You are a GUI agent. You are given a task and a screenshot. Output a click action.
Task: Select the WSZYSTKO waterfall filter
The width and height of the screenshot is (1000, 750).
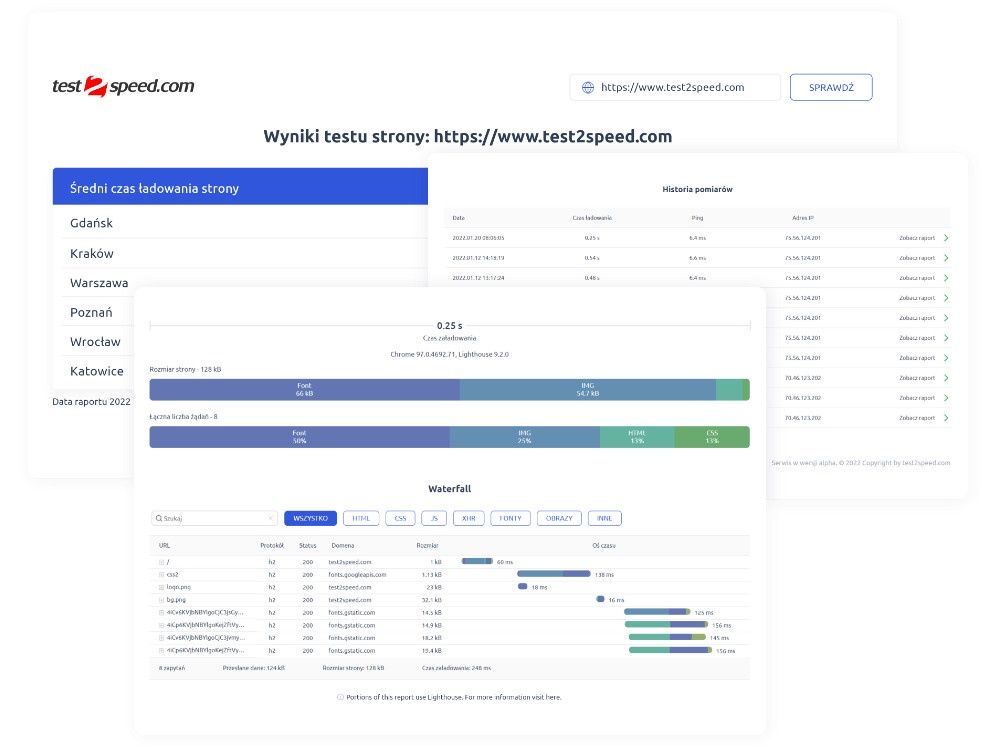[x=311, y=518]
